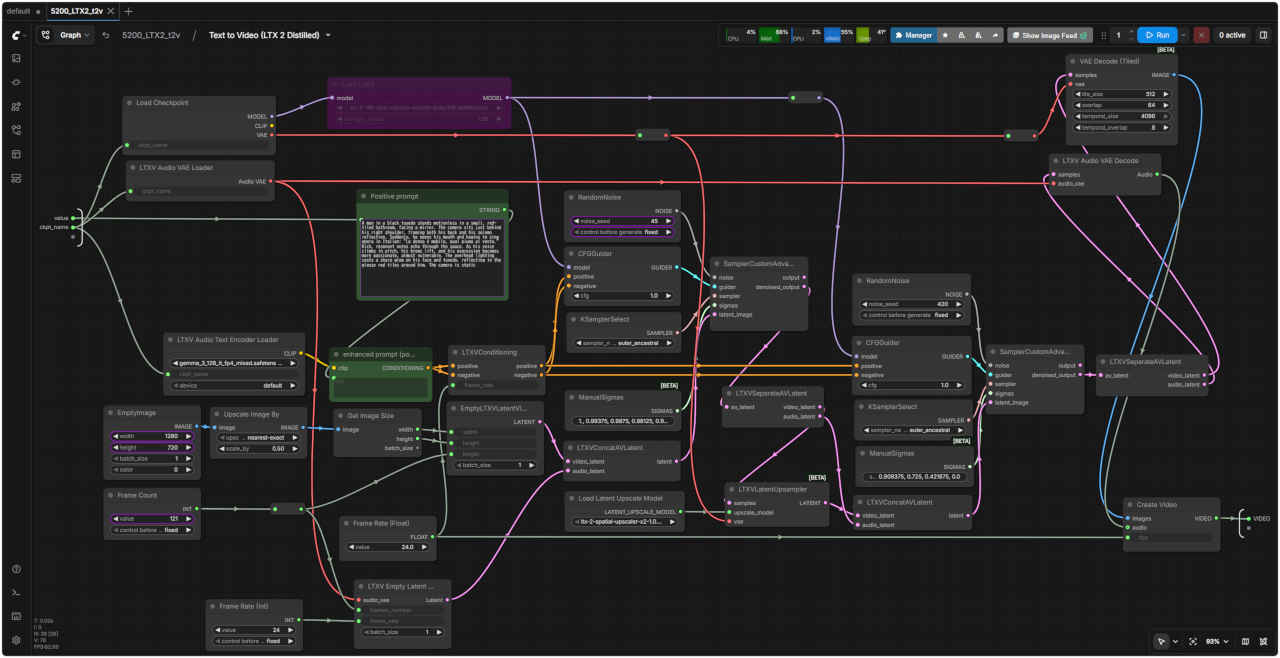The image size is (1280, 658).
Task: Collapse the Frame Count node
Action: coord(111,494)
